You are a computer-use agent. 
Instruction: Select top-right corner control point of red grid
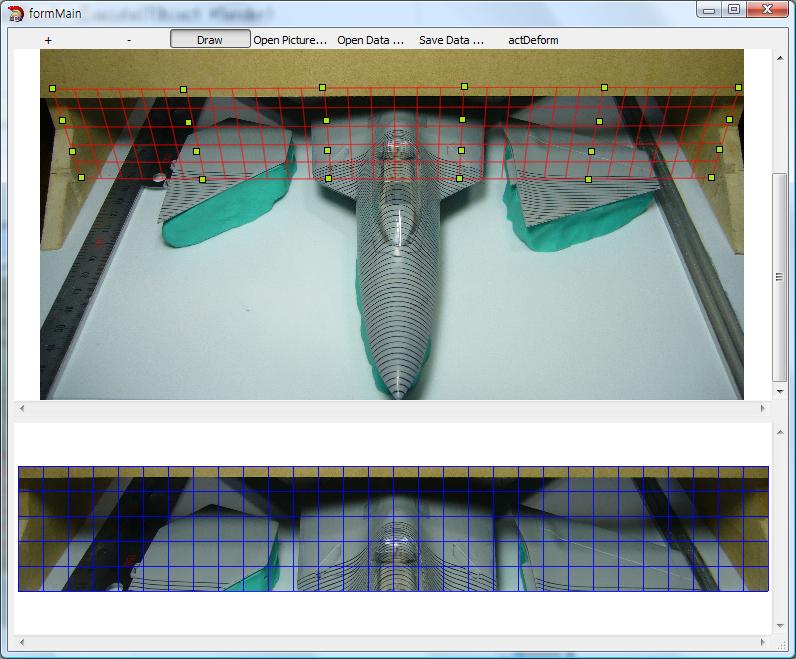(738, 88)
